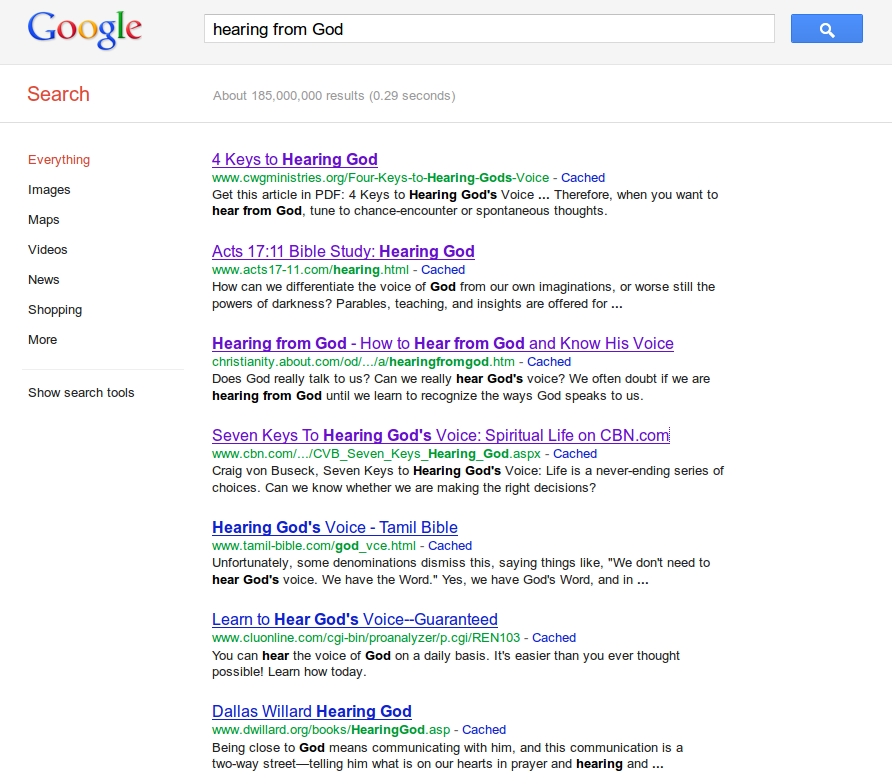Click snippet starting 'Craig von Buseck'
The height and width of the screenshot is (784, 892).
(x=468, y=479)
